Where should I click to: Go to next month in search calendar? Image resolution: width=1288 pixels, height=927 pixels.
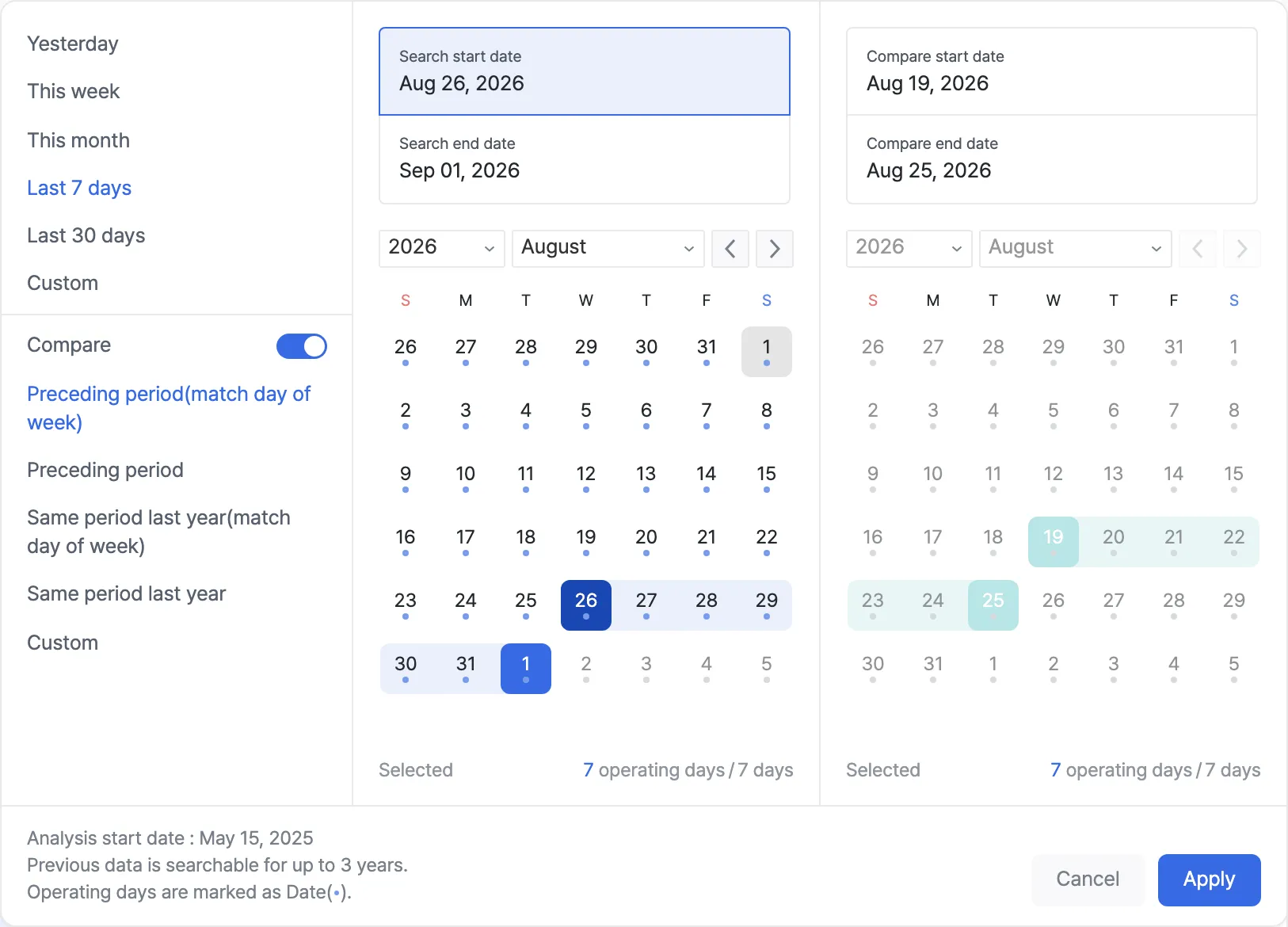(775, 249)
